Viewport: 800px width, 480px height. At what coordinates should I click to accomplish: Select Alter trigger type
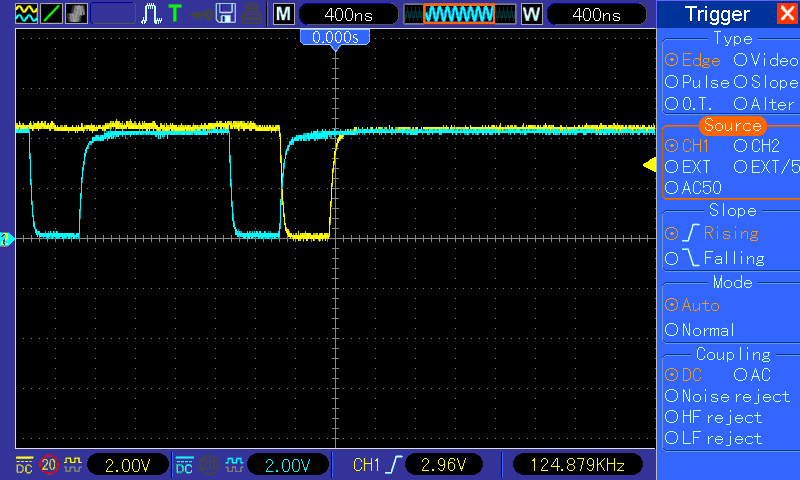(x=764, y=104)
